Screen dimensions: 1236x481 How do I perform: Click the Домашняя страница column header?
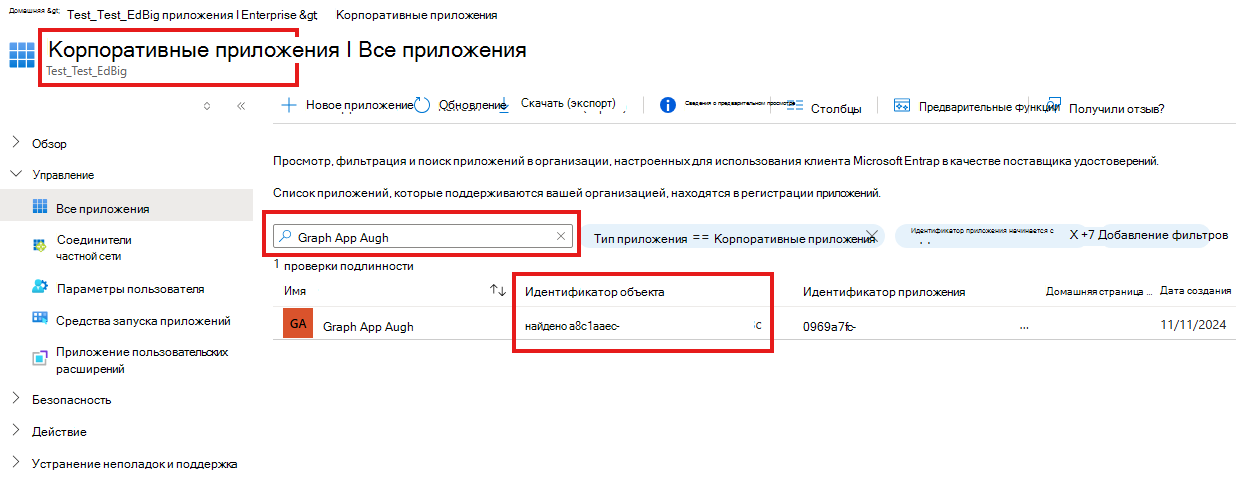(1097, 291)
